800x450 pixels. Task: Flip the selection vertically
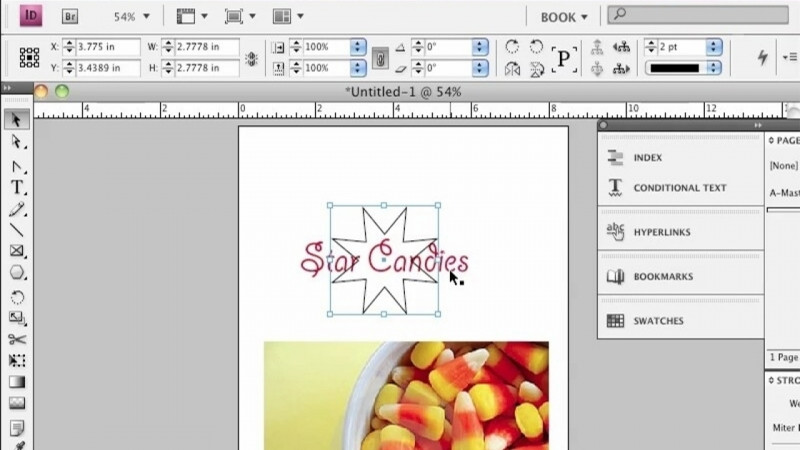pos(537,69)
